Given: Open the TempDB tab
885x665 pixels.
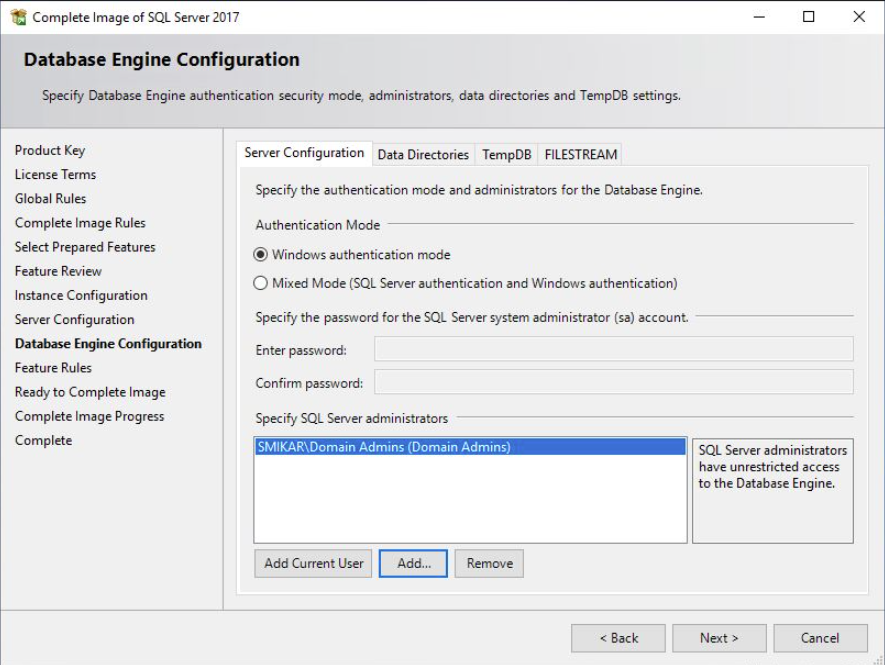Looking at the screenshot, I should (506, 155).
